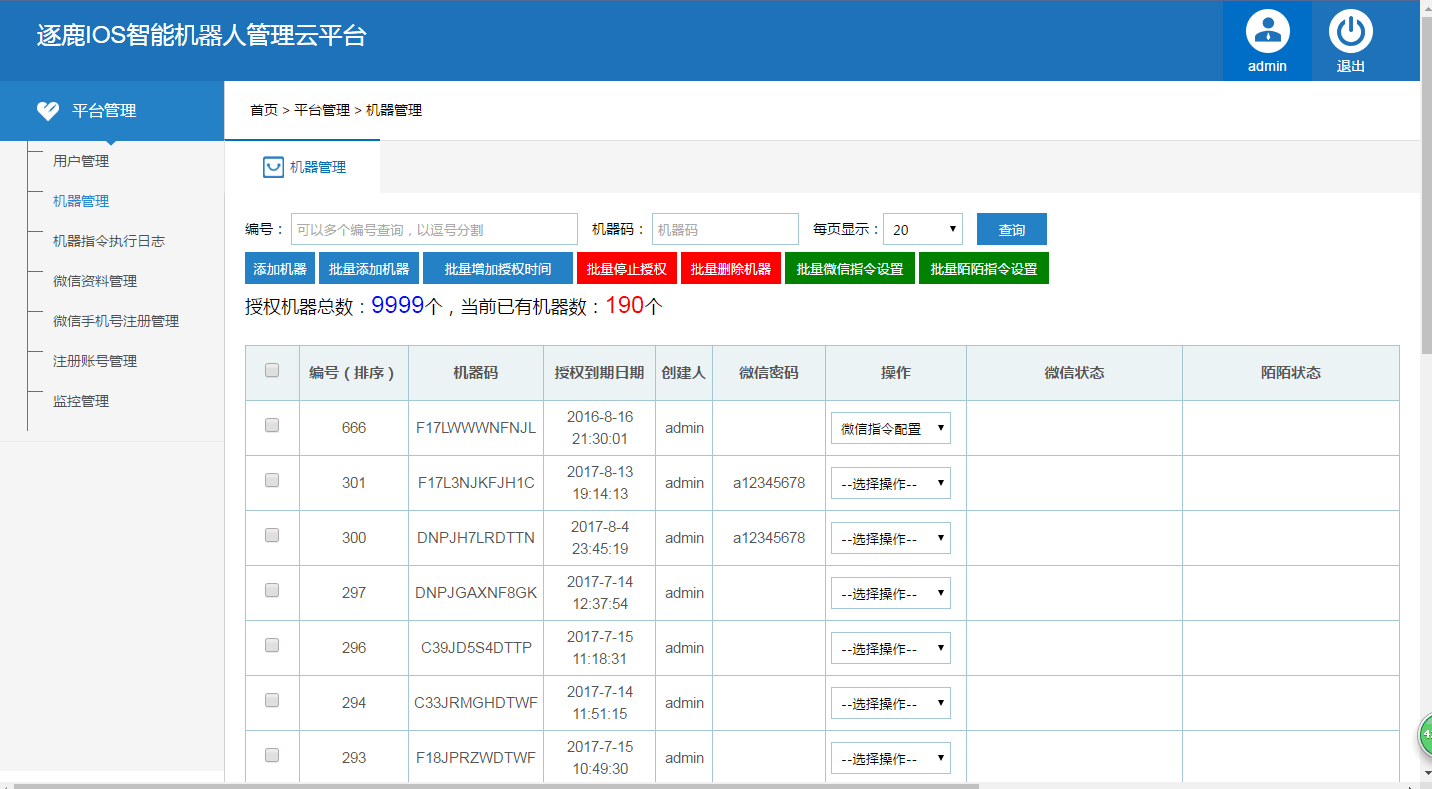Check the box for machine 300
The width and height of the screenshot is (1432, 789).
coord(272,536)
